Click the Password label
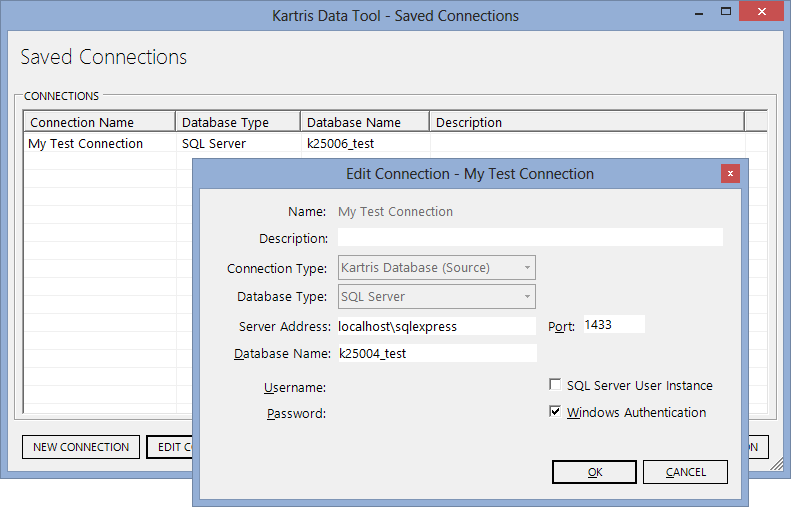The width and height of the screenshot is (791, 507). coord(297,414)
